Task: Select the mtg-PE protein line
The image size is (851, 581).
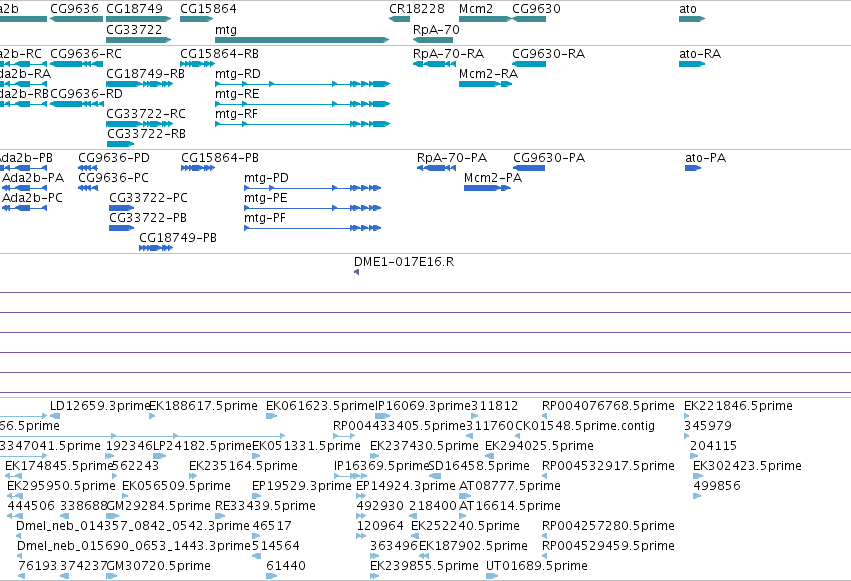Action: [x=313, y=208]
